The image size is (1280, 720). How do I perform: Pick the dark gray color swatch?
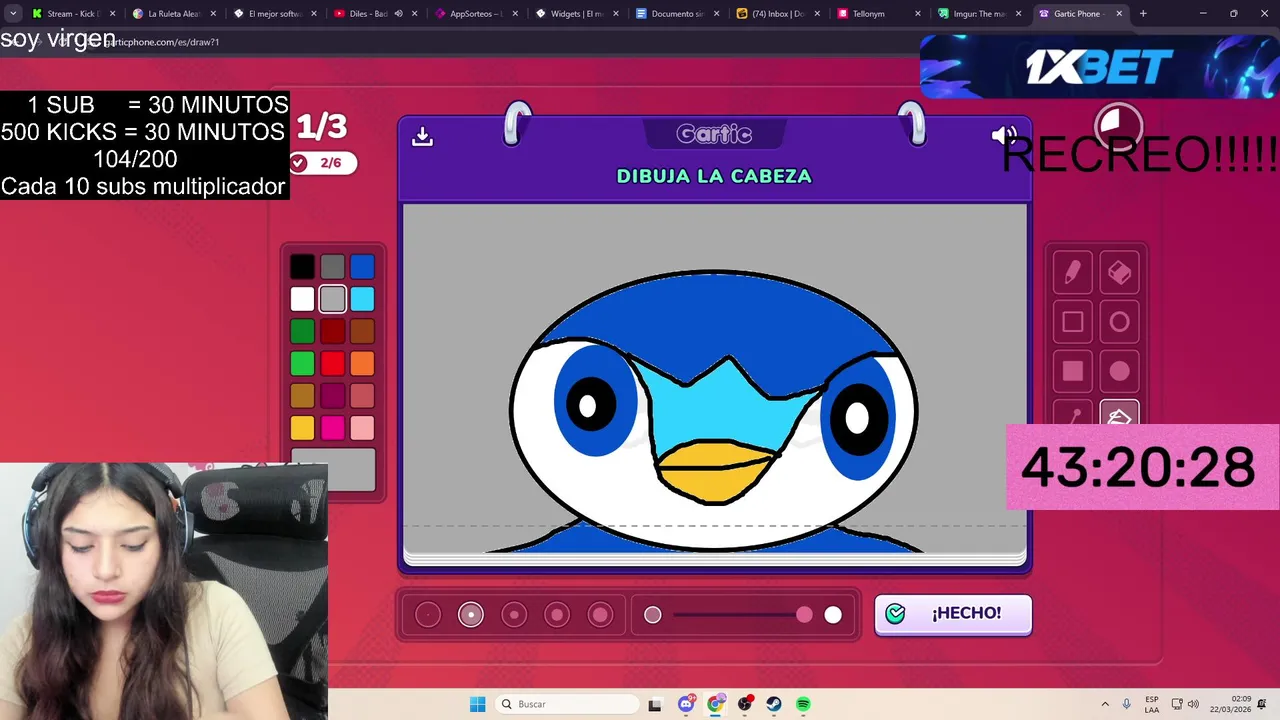(x=332, y=266)
